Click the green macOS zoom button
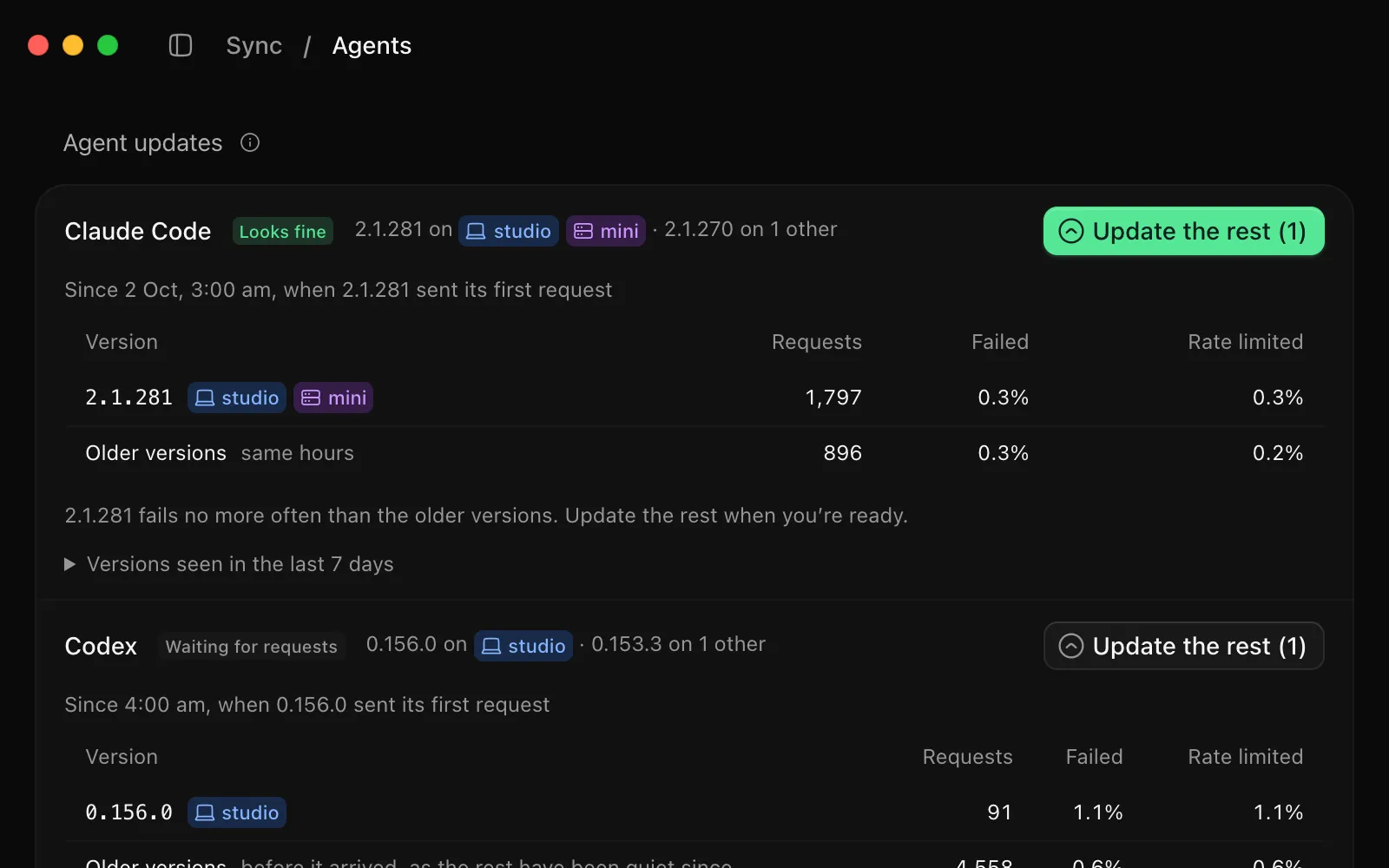This screenshot has width=1389, height=868. 108,45
